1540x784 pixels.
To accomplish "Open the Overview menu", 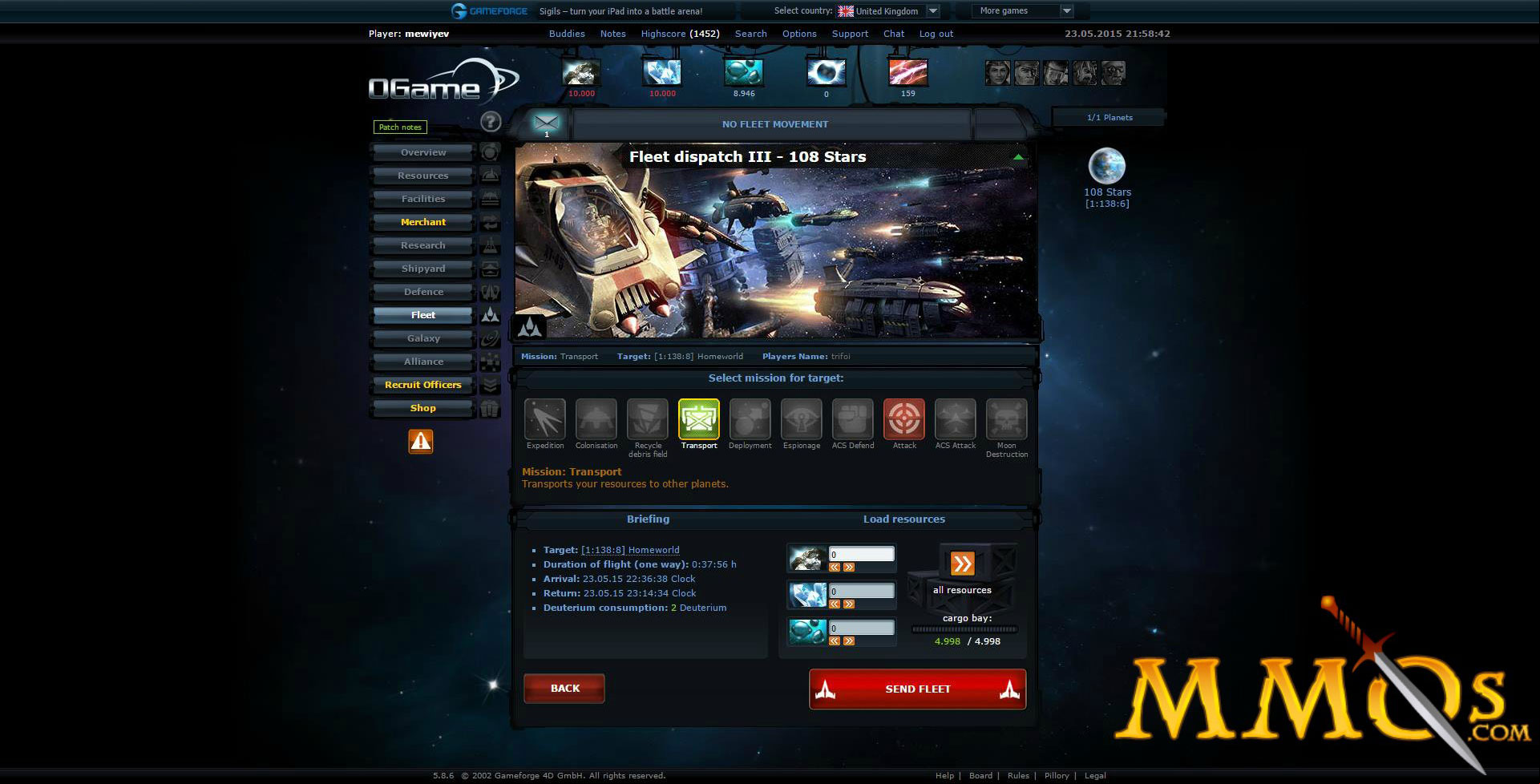I will point(423,152).
